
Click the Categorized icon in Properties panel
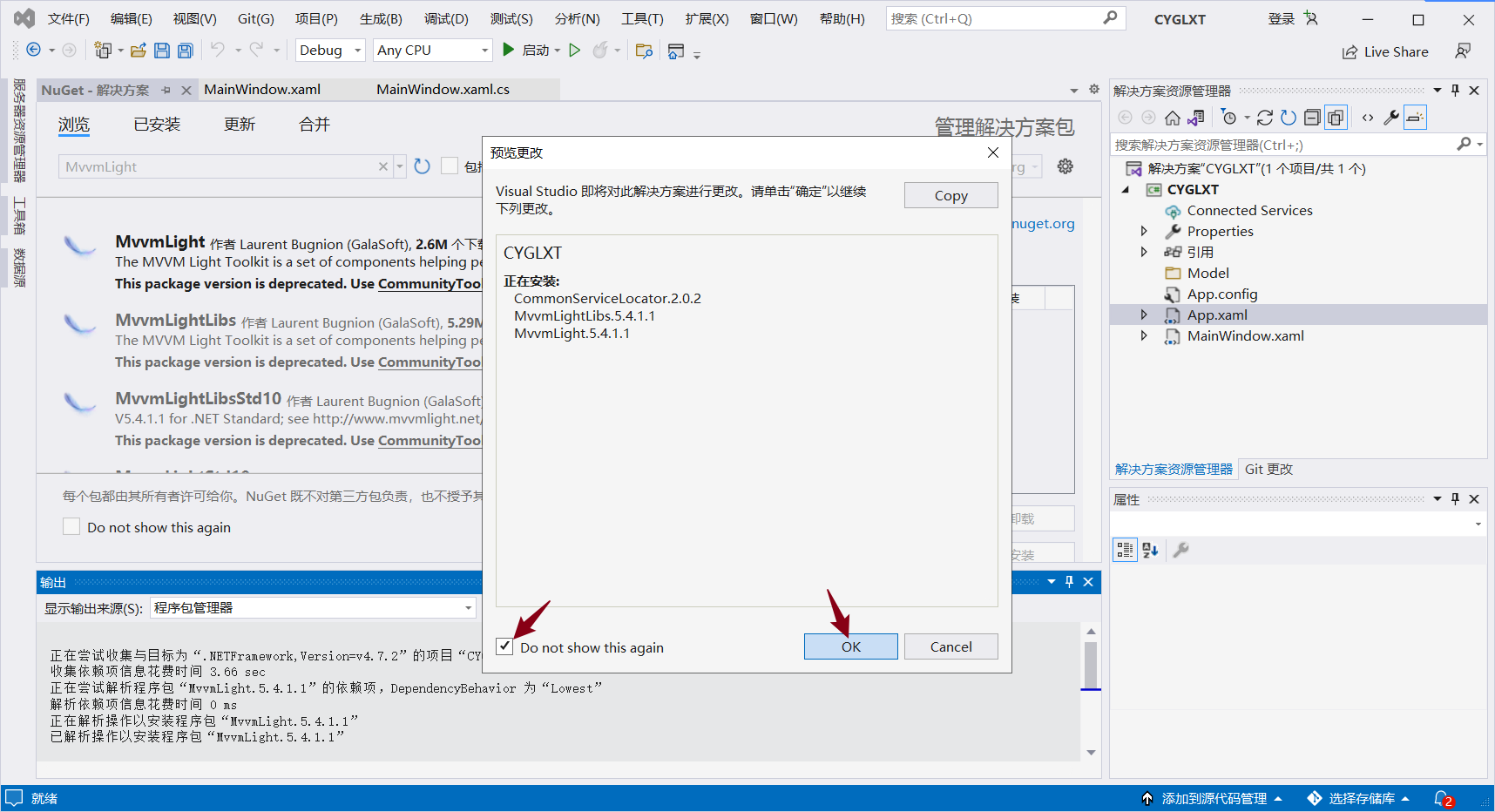pos(1125,550)
